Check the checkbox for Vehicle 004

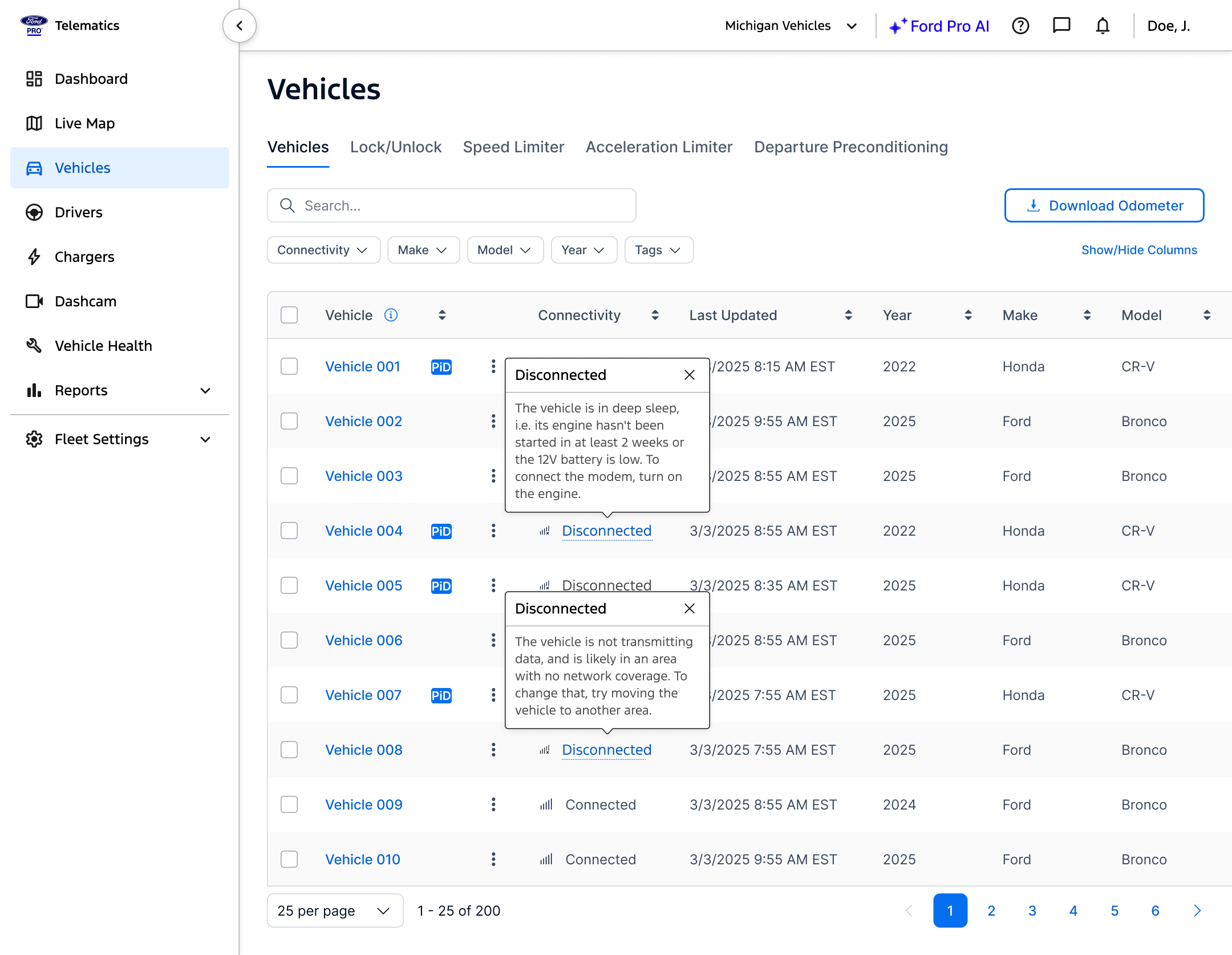pyautogui.click(x=289, y=531)
